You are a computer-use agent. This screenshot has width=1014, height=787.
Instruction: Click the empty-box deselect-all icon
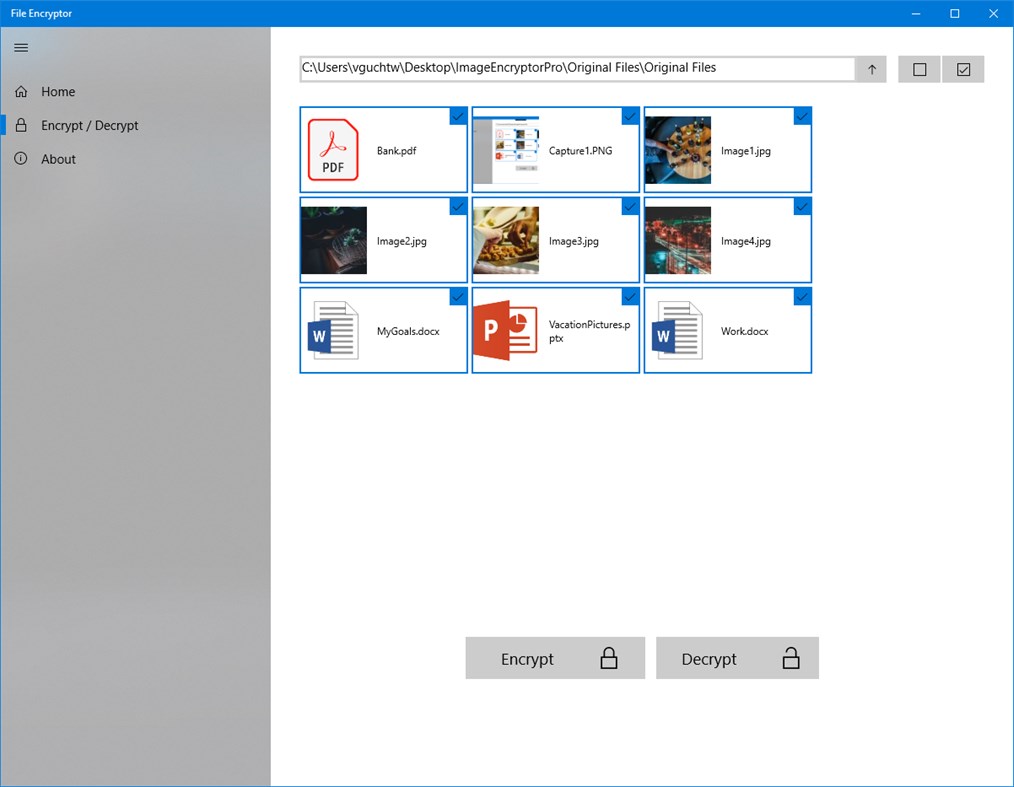pyautogui.click(x=918, y=68)
